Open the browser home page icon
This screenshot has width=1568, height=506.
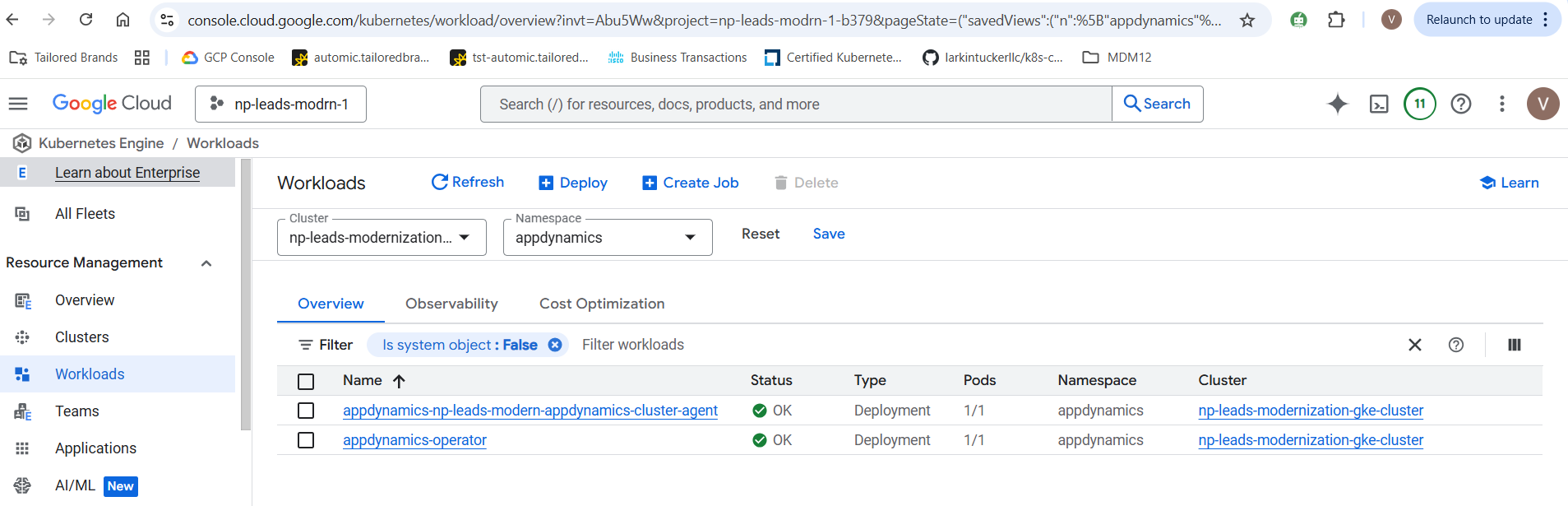point(123,20)
